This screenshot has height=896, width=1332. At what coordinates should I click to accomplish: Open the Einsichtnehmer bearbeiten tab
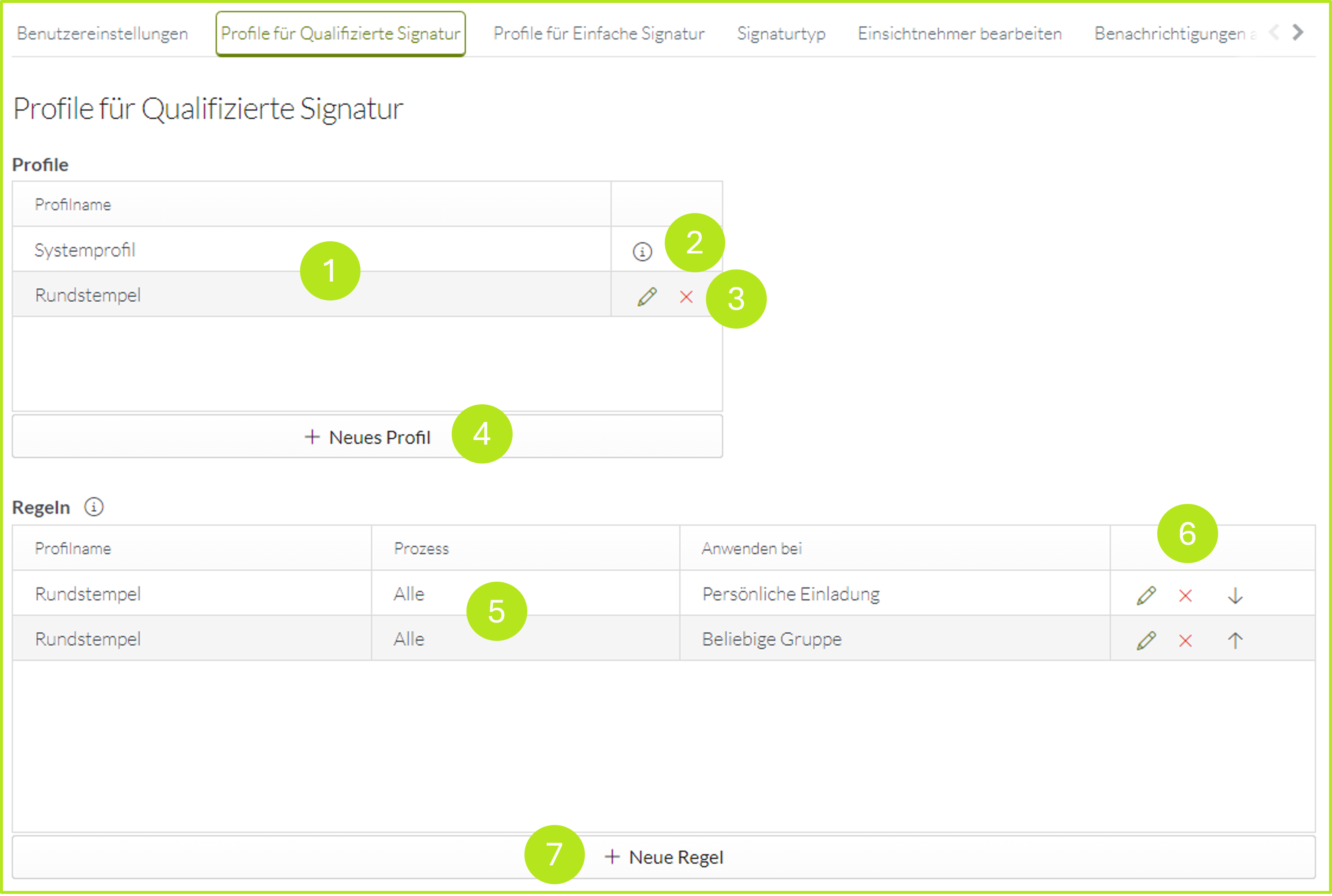(960, 34)
